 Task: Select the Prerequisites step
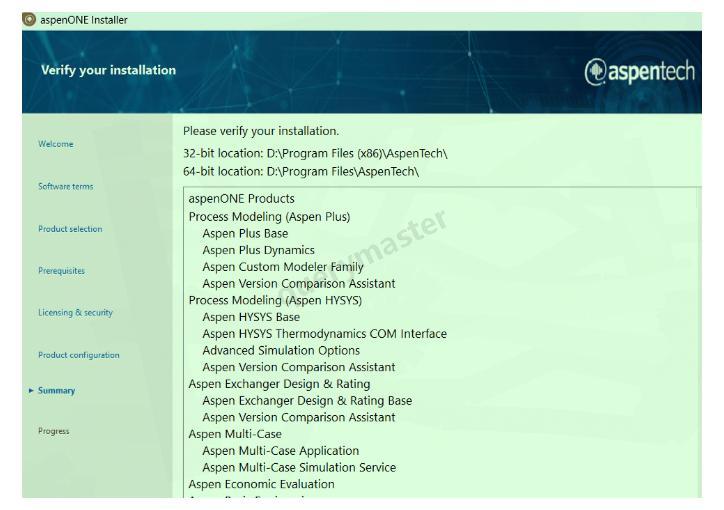point(61,271)
